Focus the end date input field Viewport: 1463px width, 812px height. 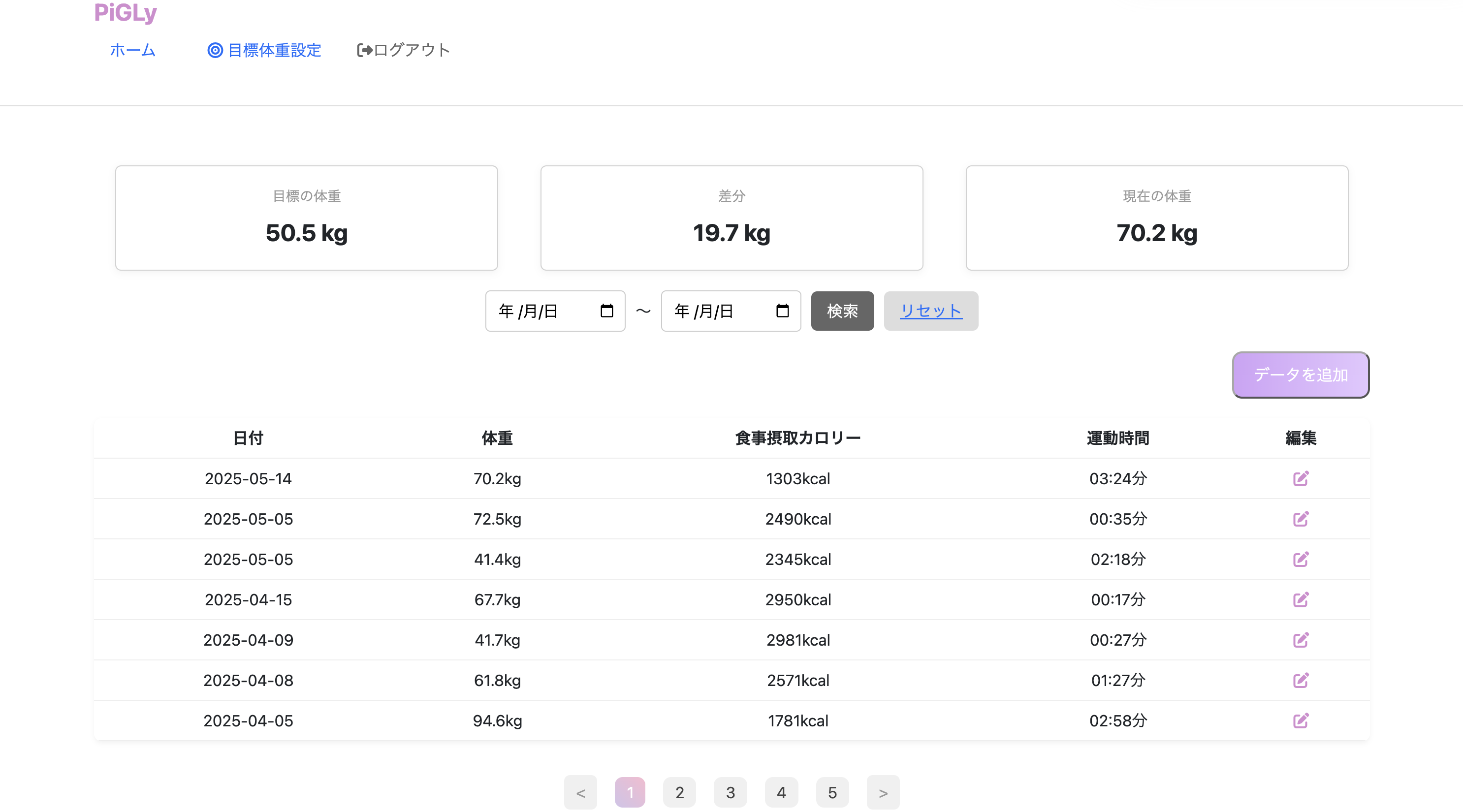pyautogui.click(x=731, y=311)
